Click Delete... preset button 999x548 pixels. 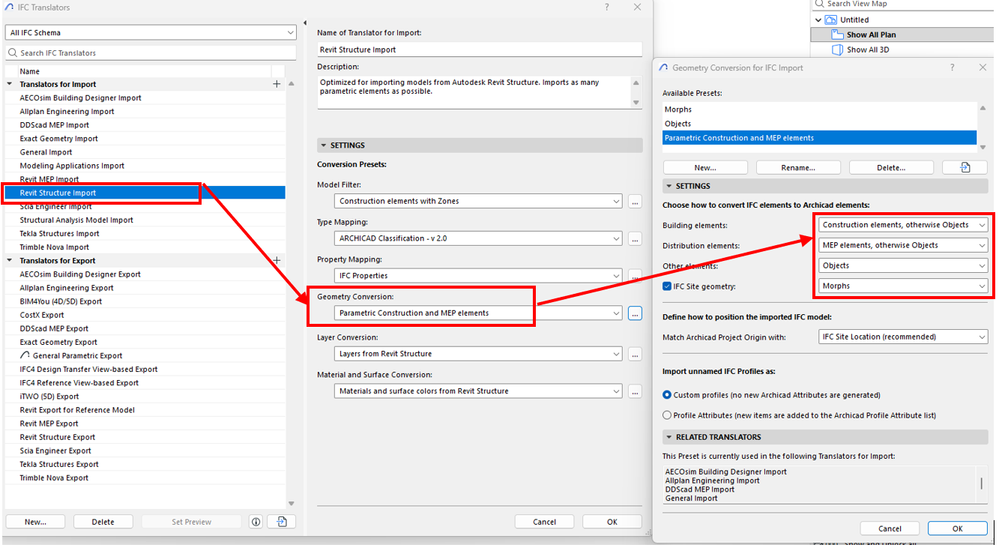(891, 168)
